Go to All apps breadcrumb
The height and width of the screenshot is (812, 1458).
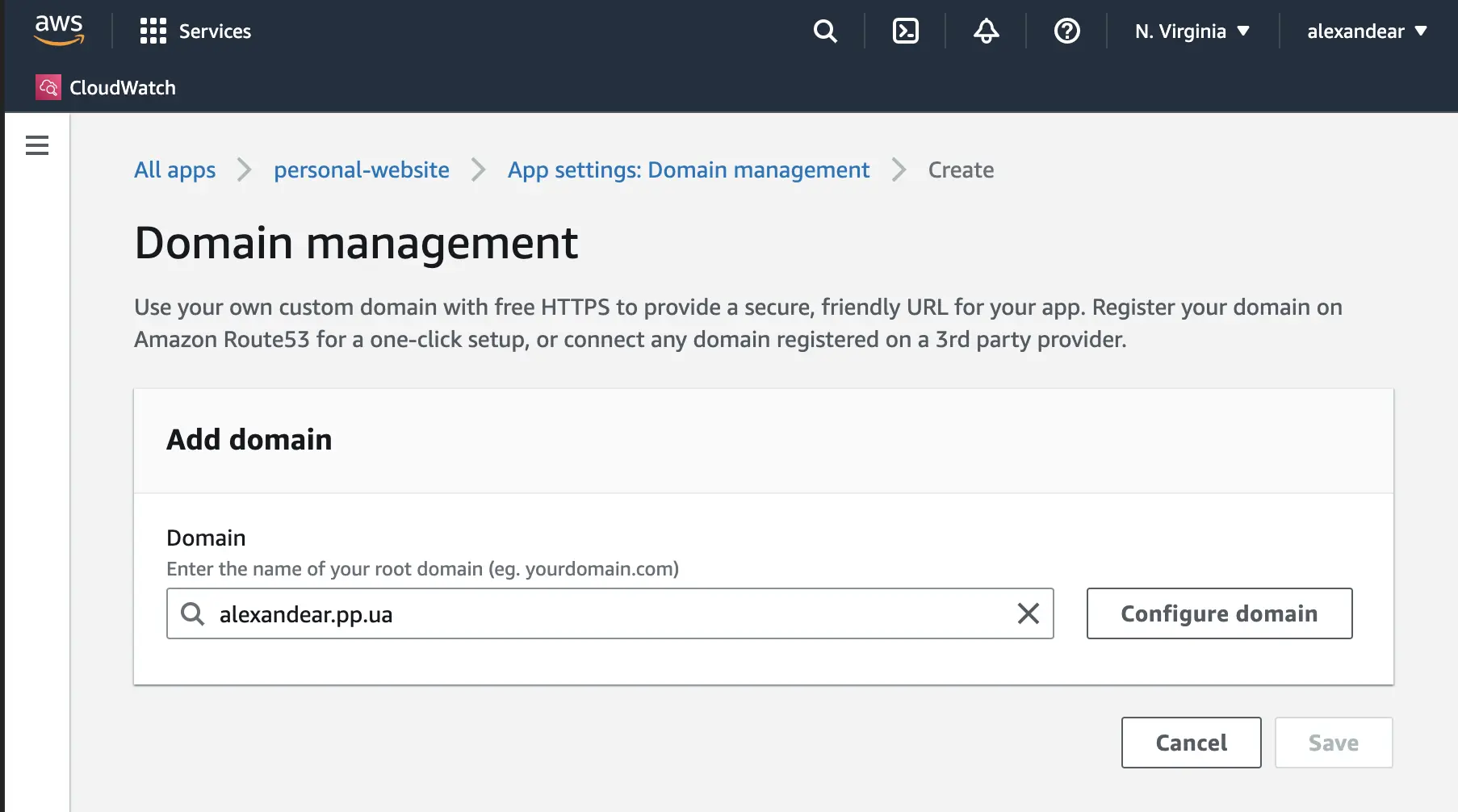pyautogui.click(x=174, y=170)
